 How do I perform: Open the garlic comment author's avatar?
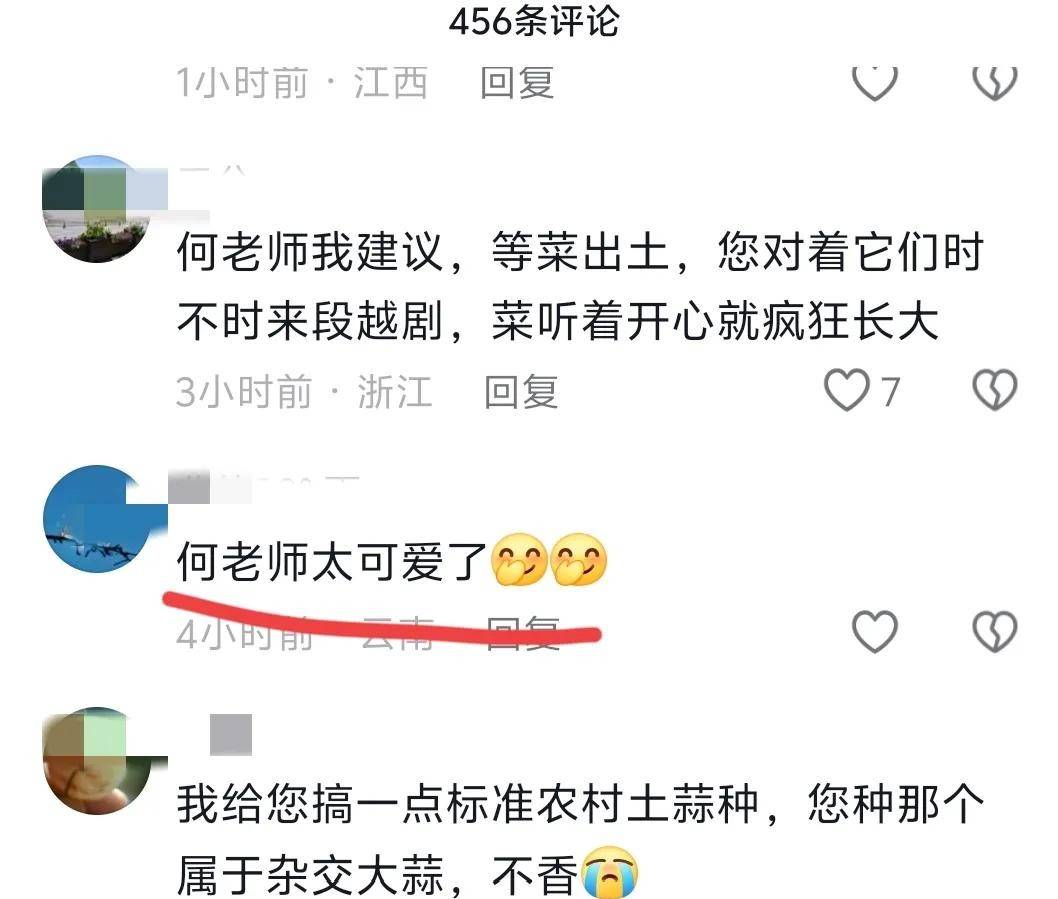point(97,761)
